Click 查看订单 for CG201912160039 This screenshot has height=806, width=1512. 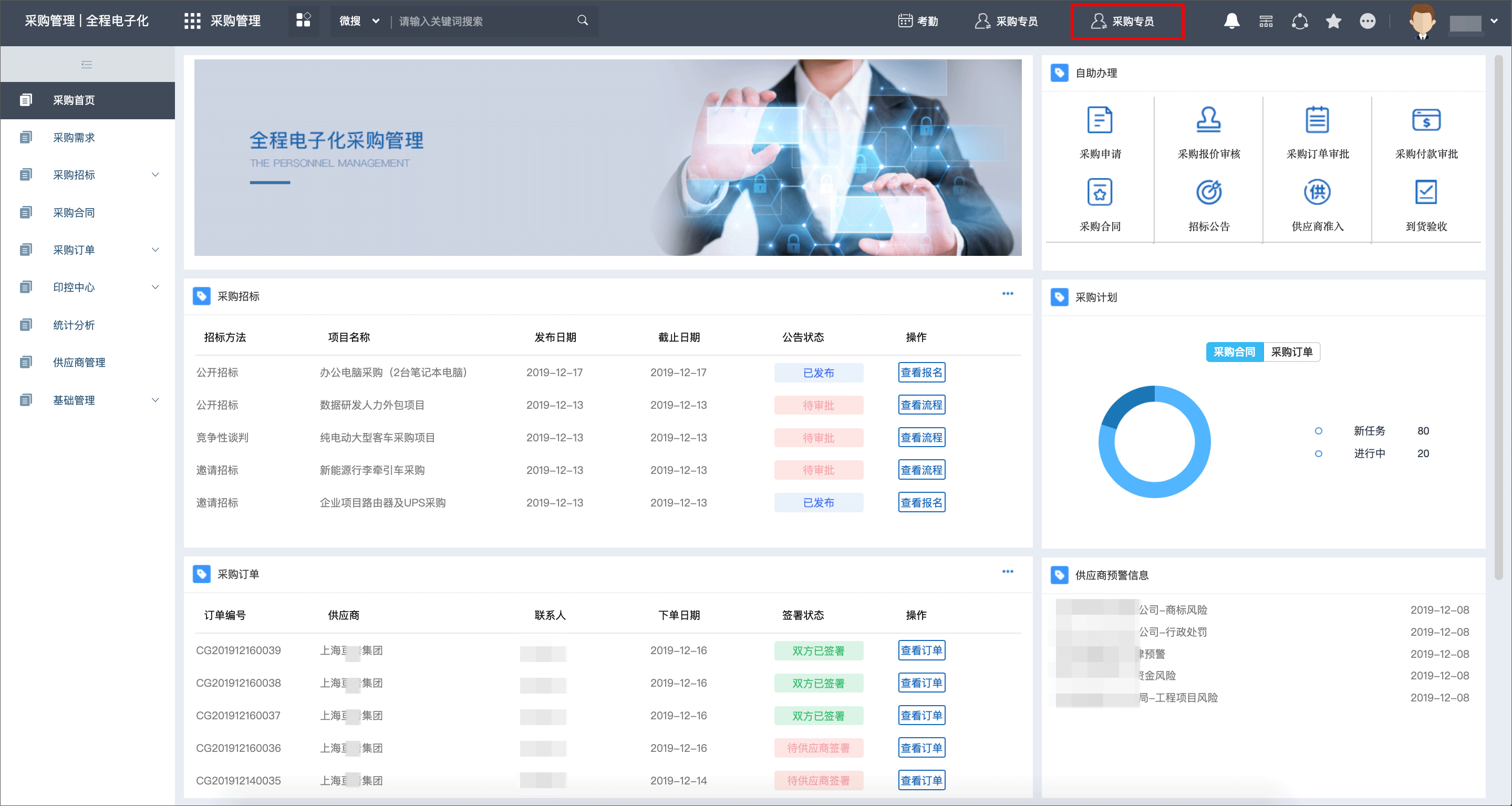(921, 650)
